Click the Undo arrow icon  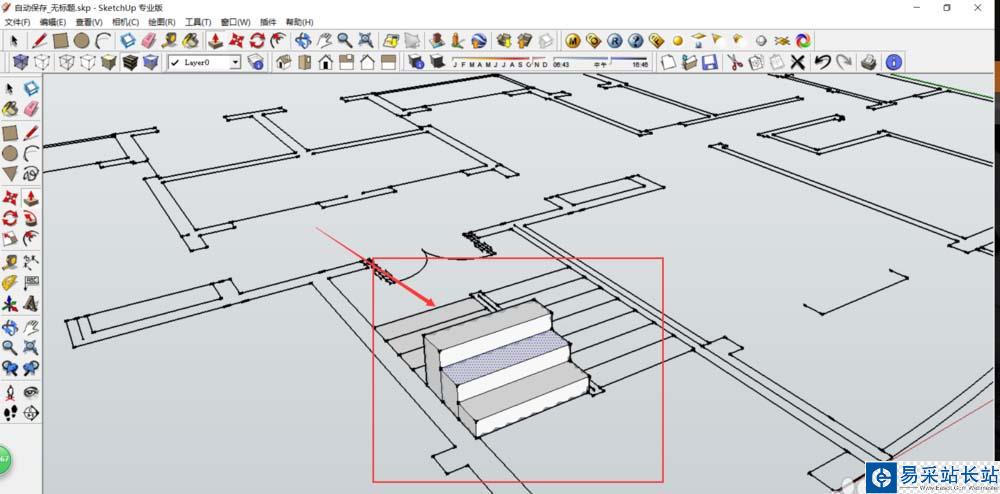click(x=823, y=62)
